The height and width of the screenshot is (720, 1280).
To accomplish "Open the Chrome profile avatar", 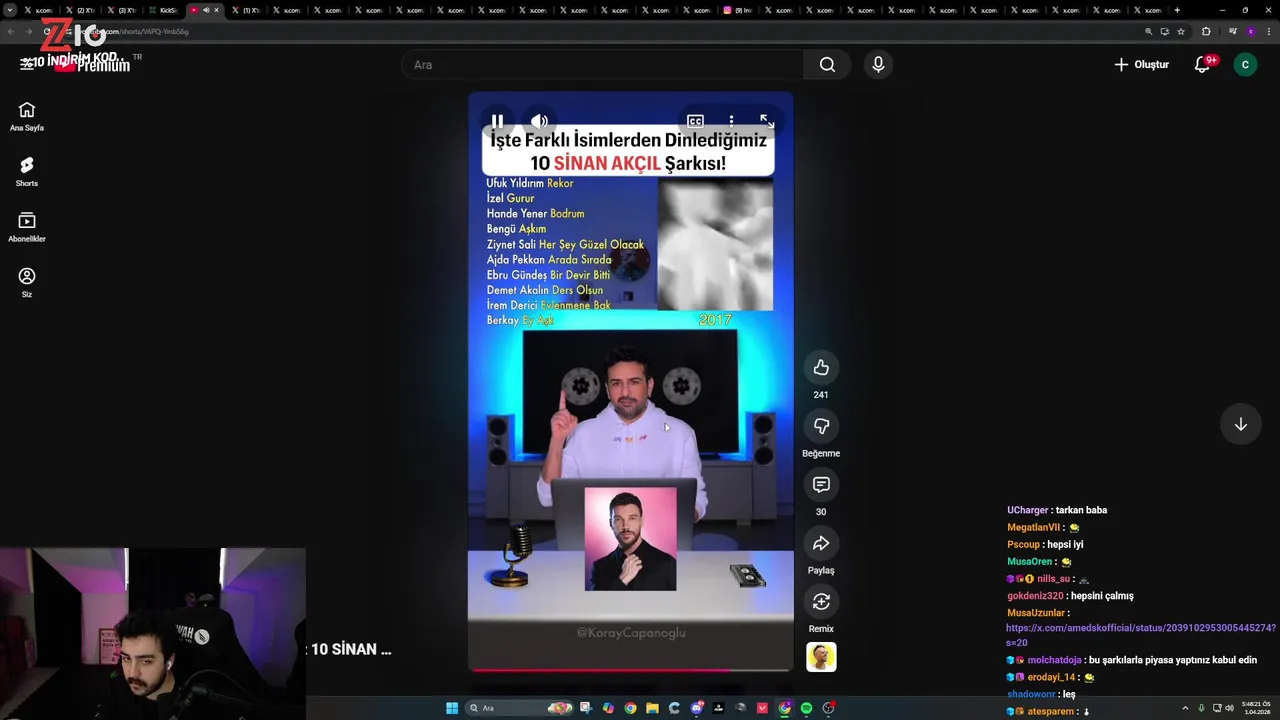I will (x=1251, y=31).
